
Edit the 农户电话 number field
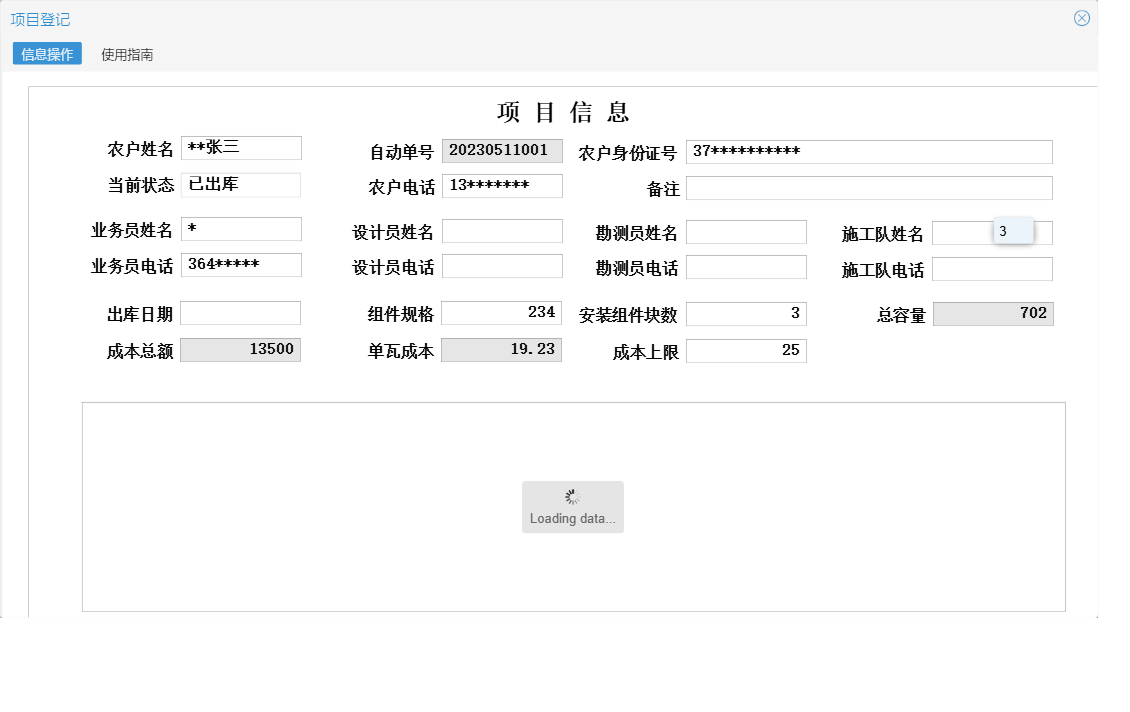point(502,185)
